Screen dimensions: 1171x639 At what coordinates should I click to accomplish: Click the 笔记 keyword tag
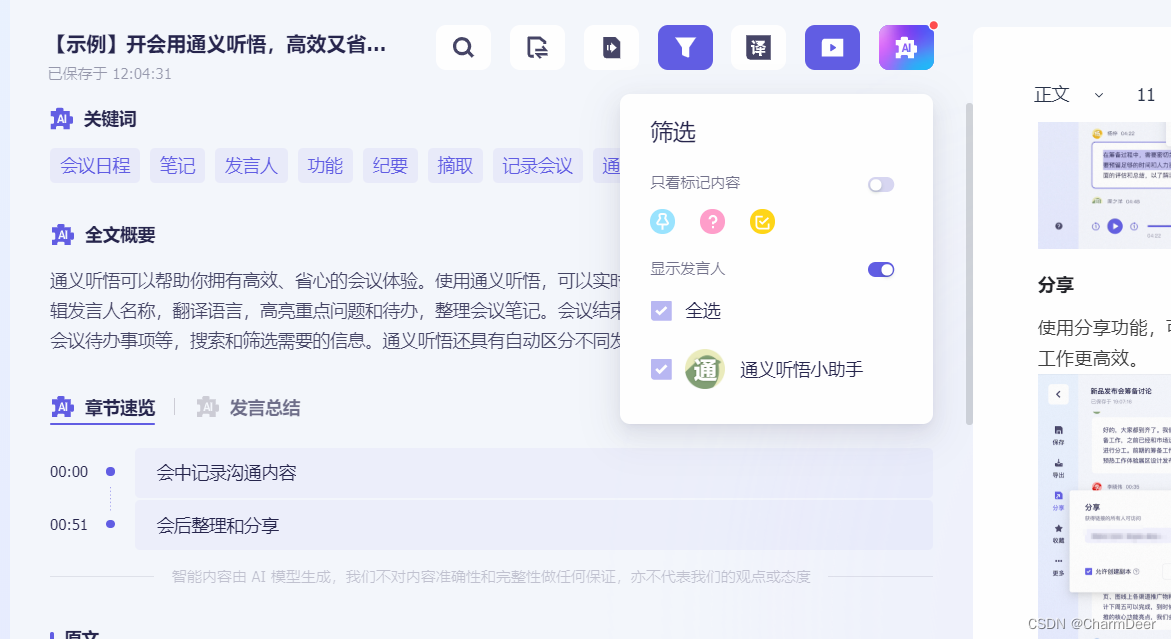[x=177, y=166]
